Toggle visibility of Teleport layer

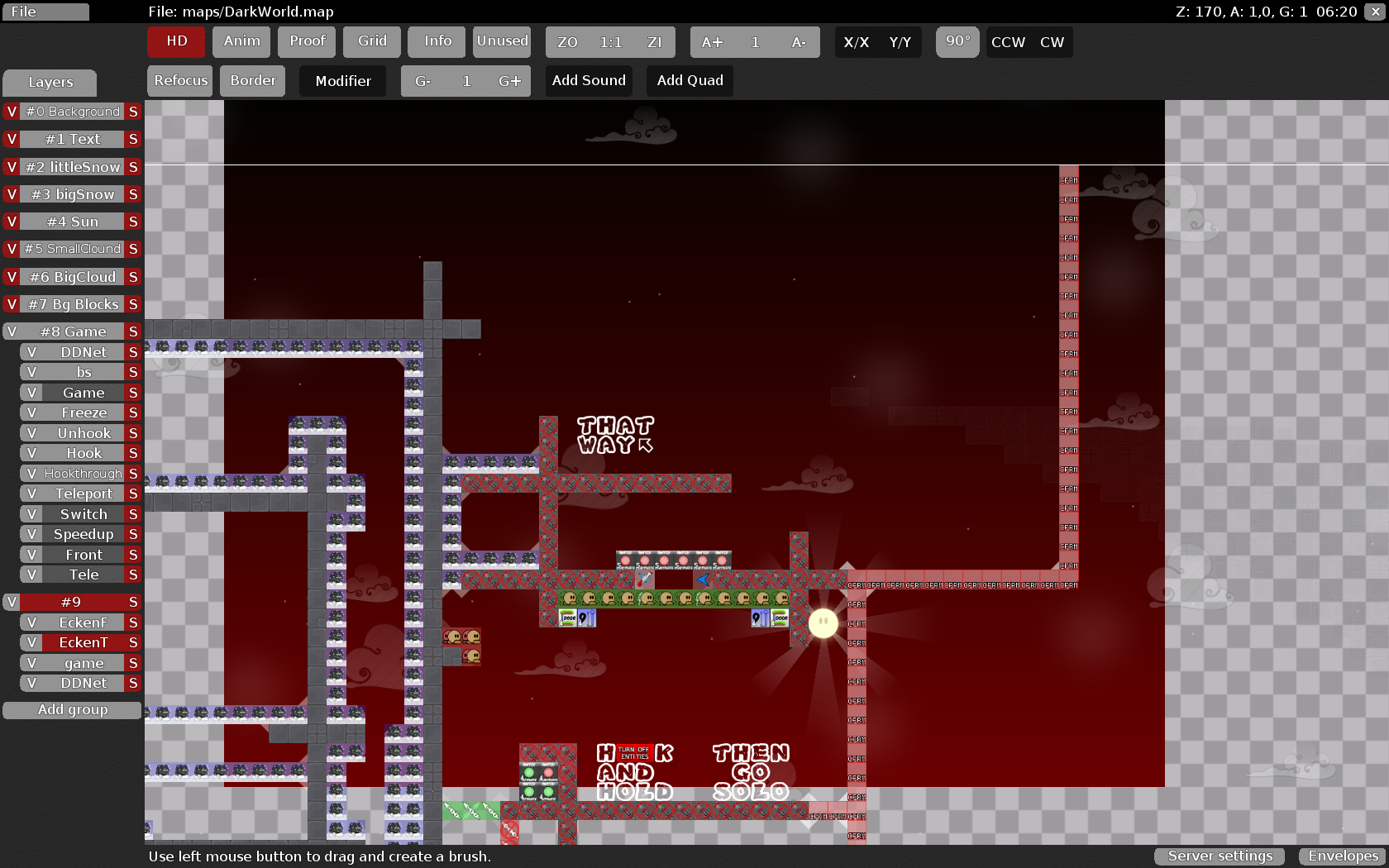coord(31,494)
